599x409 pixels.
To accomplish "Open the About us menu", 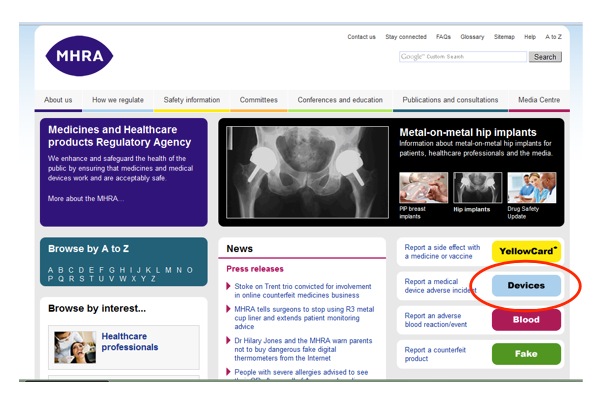I will pyautogui.click(x=58, y=100).
